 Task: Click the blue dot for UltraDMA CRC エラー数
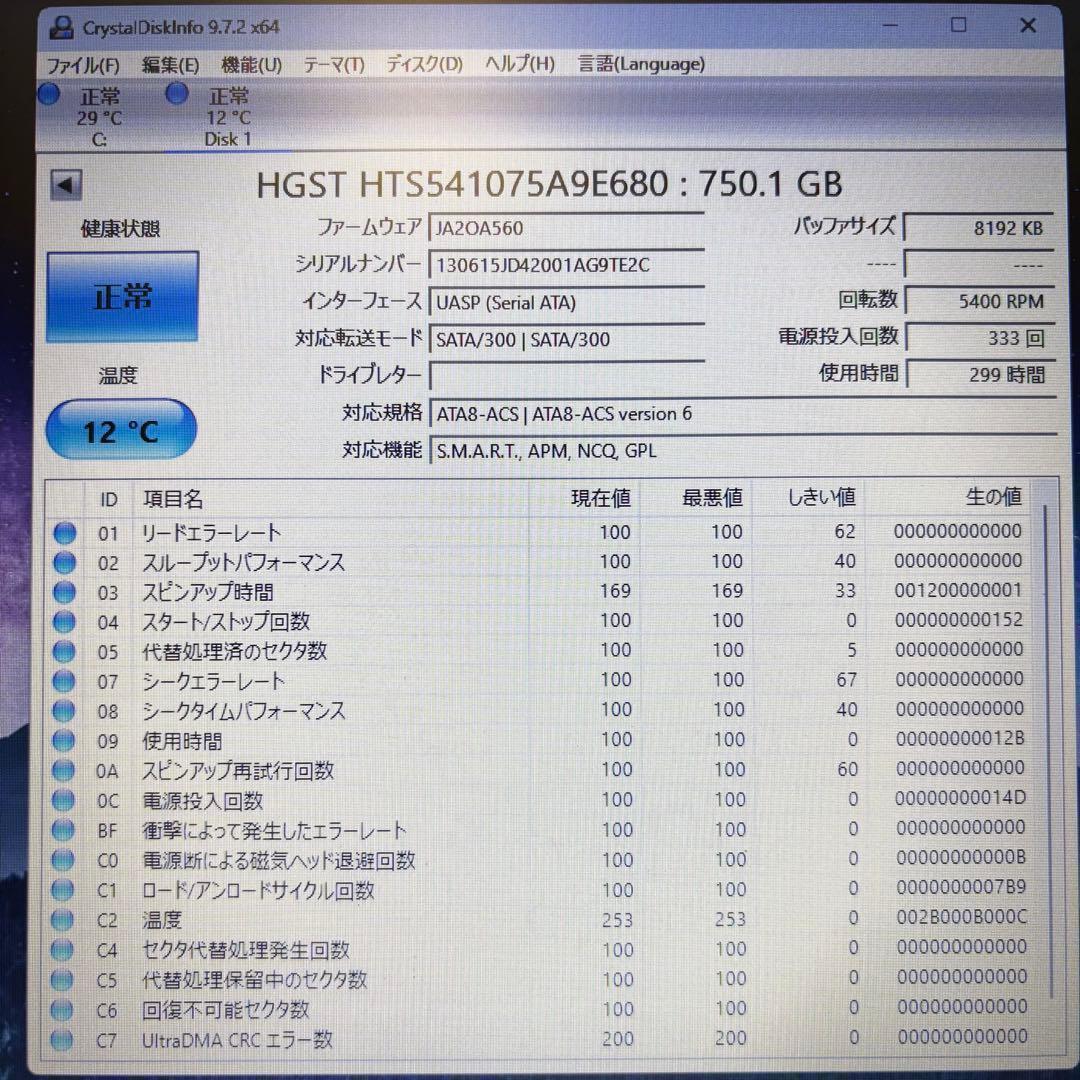pyautogui.click(x=62, y=1040)
